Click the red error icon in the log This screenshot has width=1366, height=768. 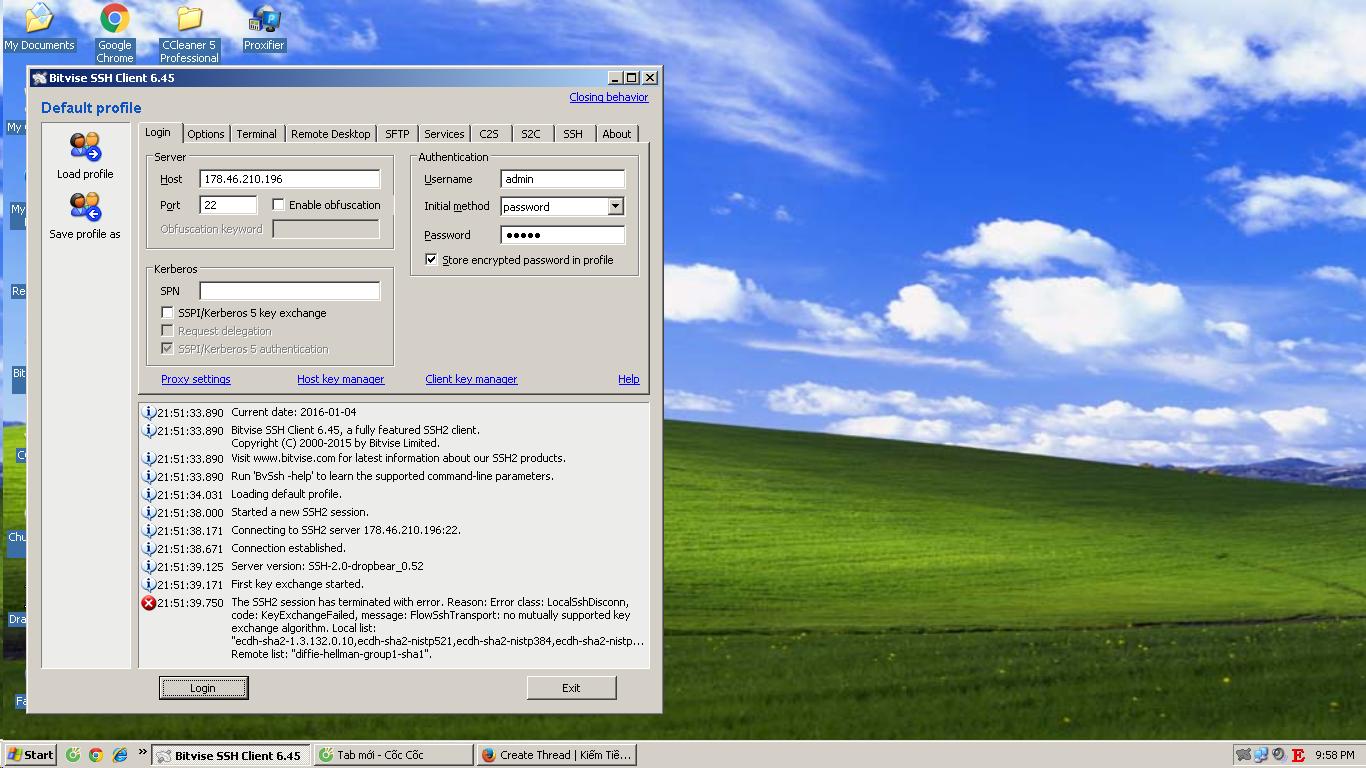pos(149,603)
